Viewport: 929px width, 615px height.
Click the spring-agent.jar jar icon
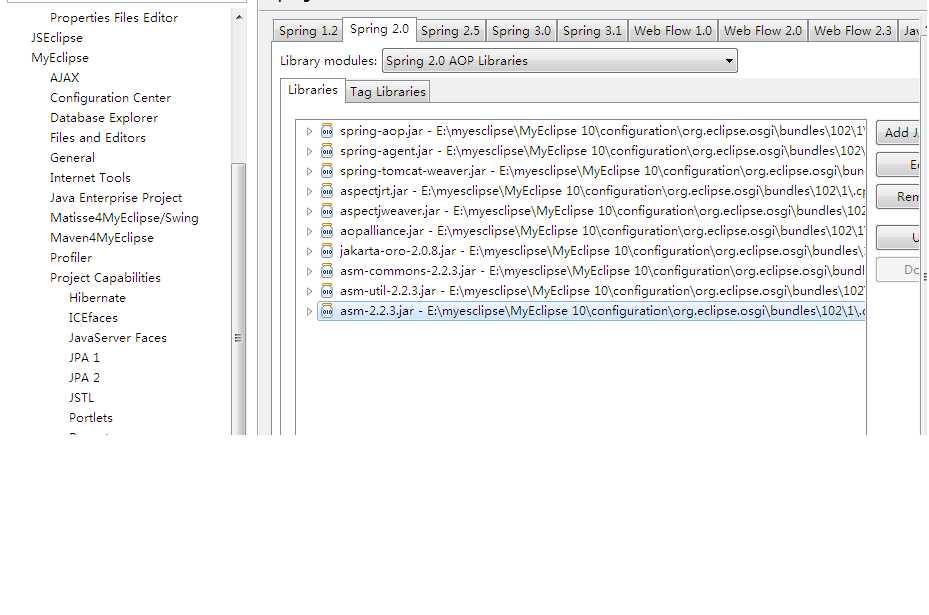click(x=326, y=151)
